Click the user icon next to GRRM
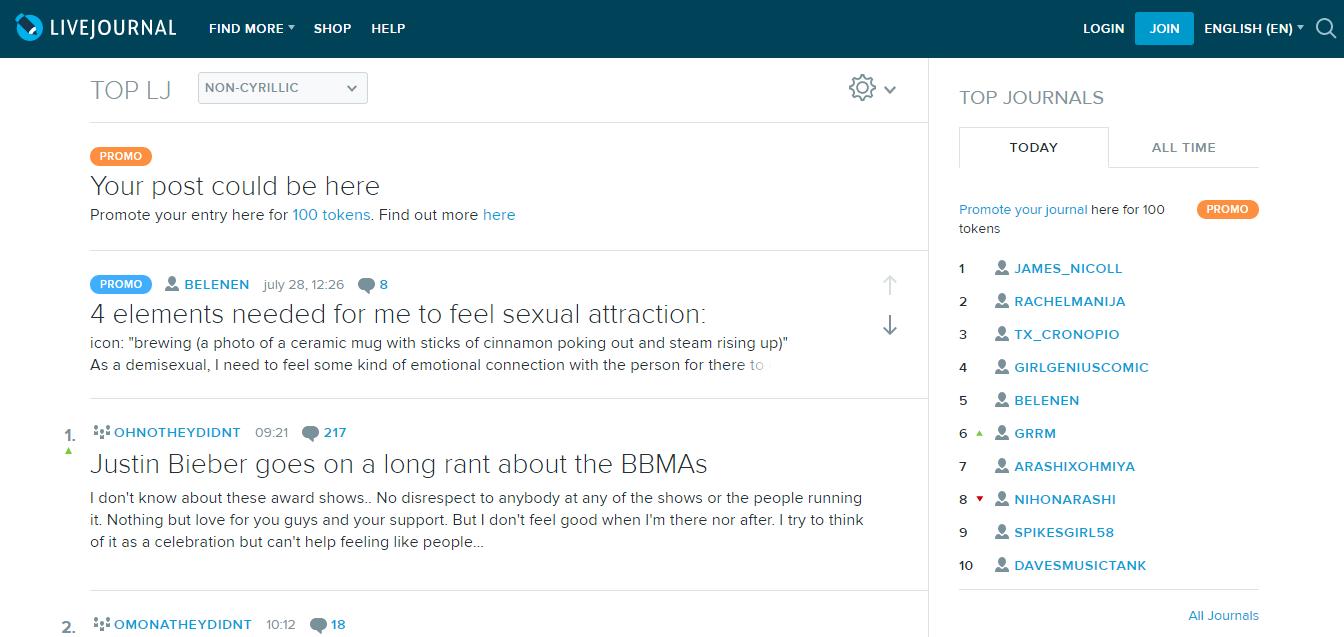The height and width of the screenshot is (637, 1344). point(1002,433)
